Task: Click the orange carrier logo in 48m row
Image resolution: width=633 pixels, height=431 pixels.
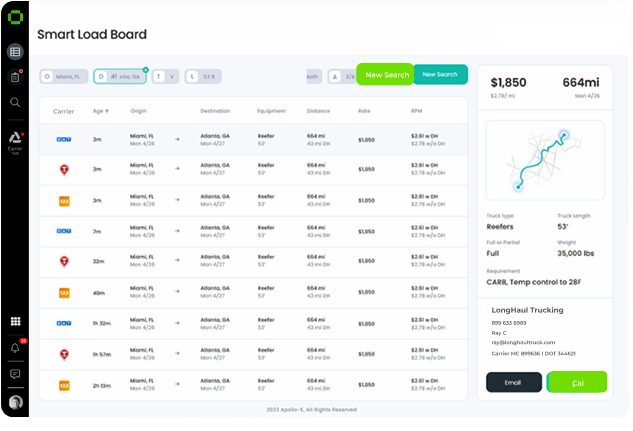Action: (64, 293)
